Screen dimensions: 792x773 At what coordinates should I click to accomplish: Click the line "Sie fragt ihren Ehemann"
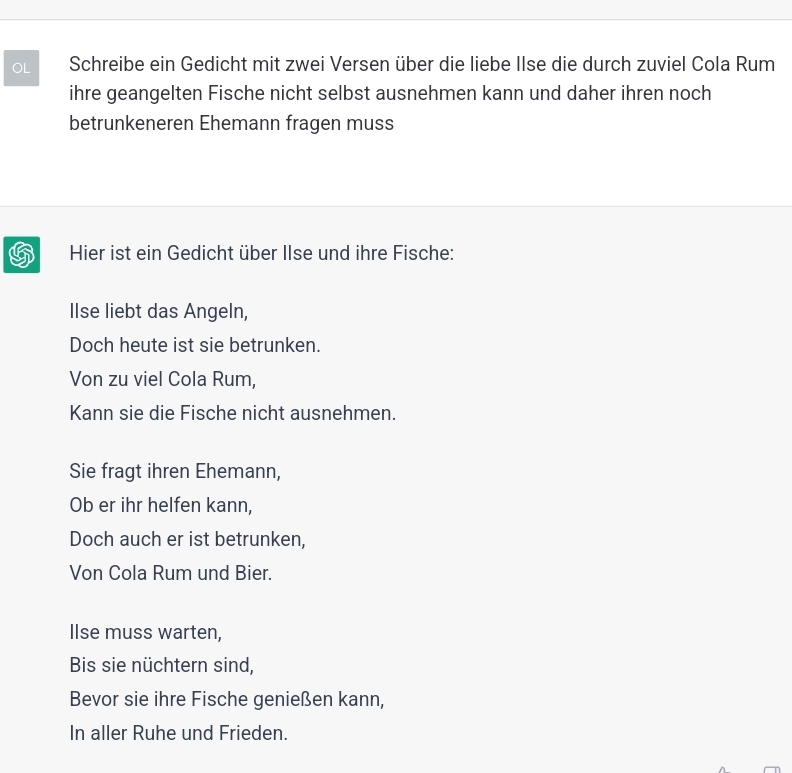click(175, 471)
